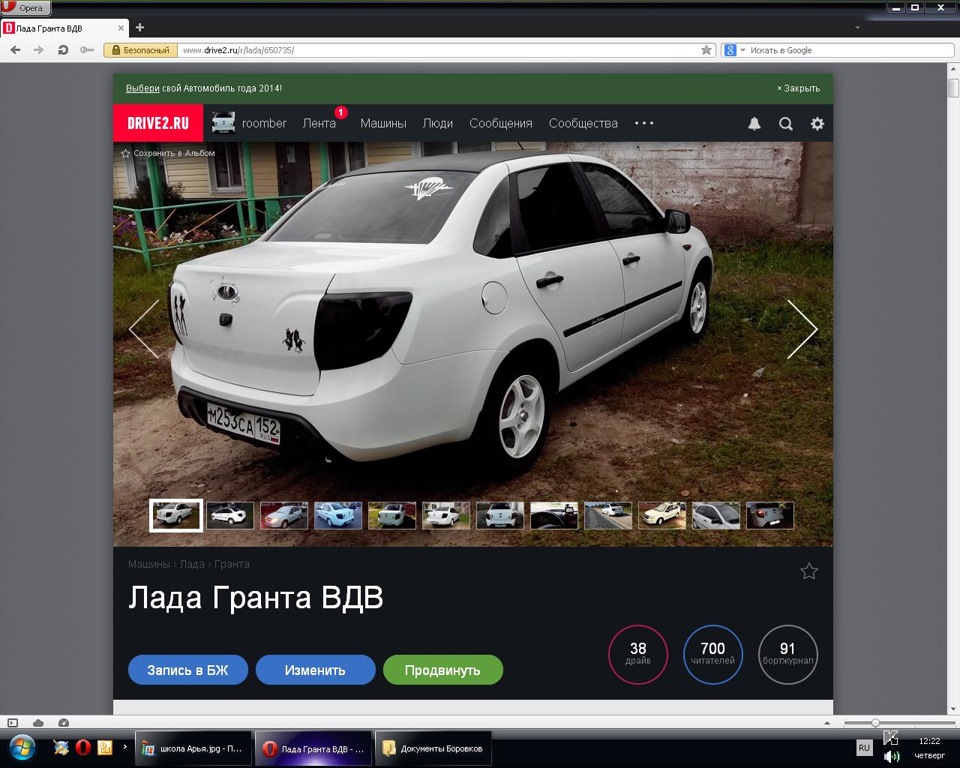The image size is (960, 768).
Task: Show the next photo with the right arrow
Action: [803, 328]
